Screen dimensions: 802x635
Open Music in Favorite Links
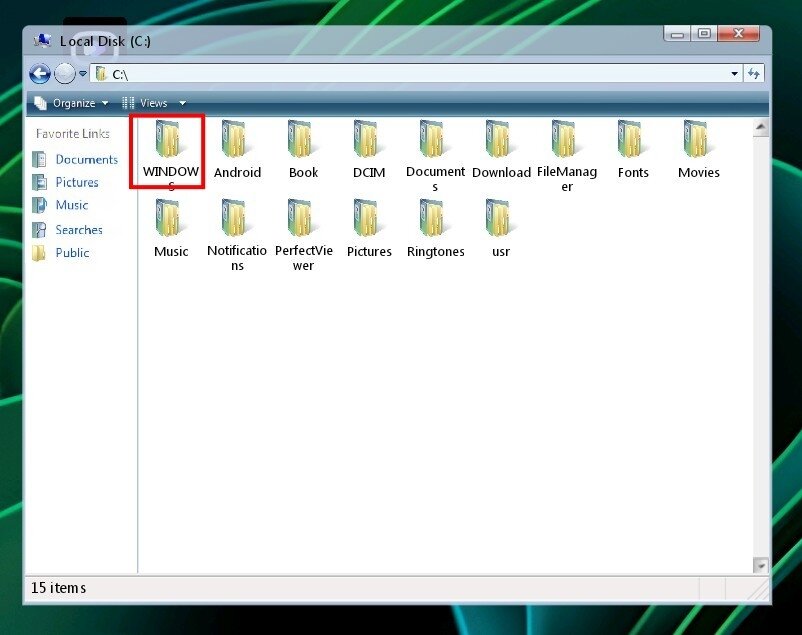(60, 205)
